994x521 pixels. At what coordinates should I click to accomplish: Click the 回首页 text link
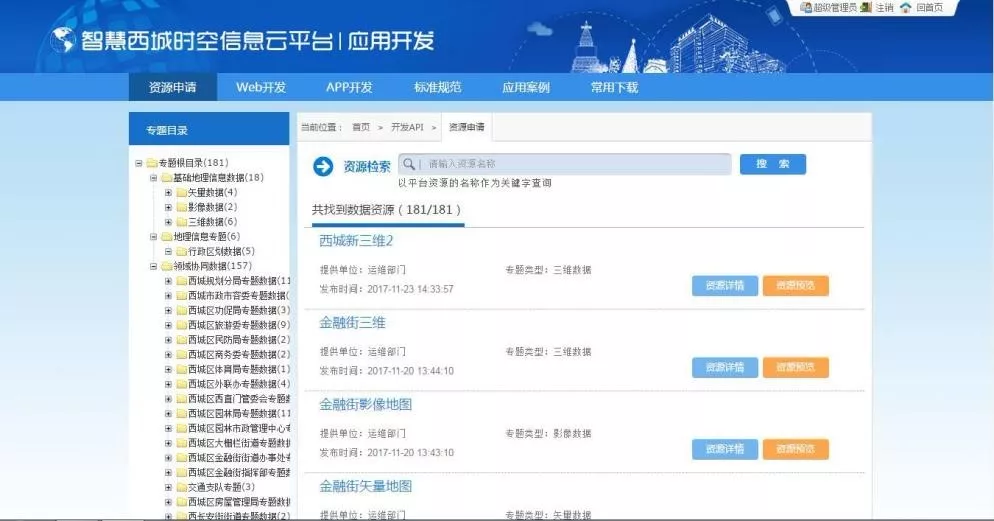point(929,8)
